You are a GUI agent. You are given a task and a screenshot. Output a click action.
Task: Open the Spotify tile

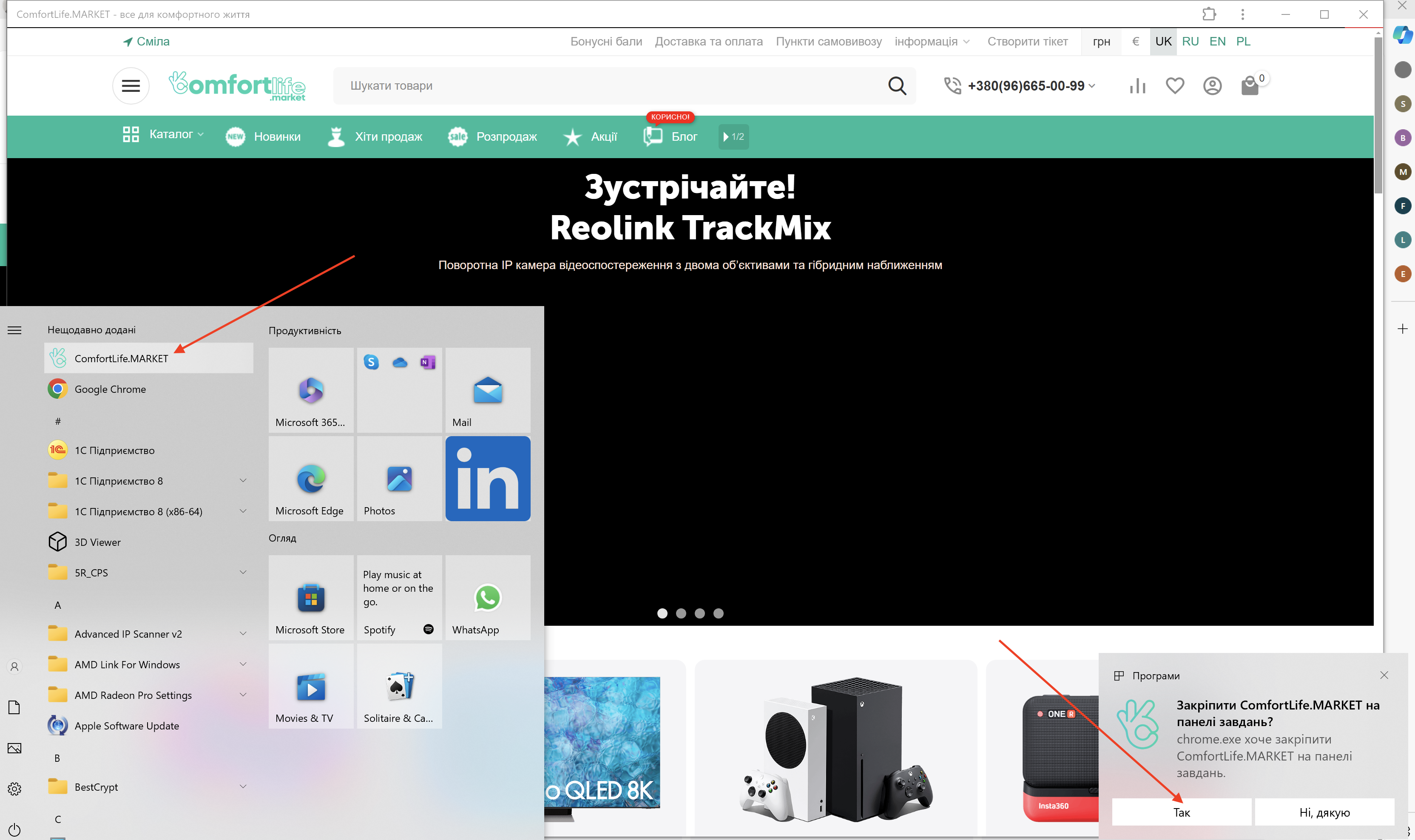click(x=400, y=597)
